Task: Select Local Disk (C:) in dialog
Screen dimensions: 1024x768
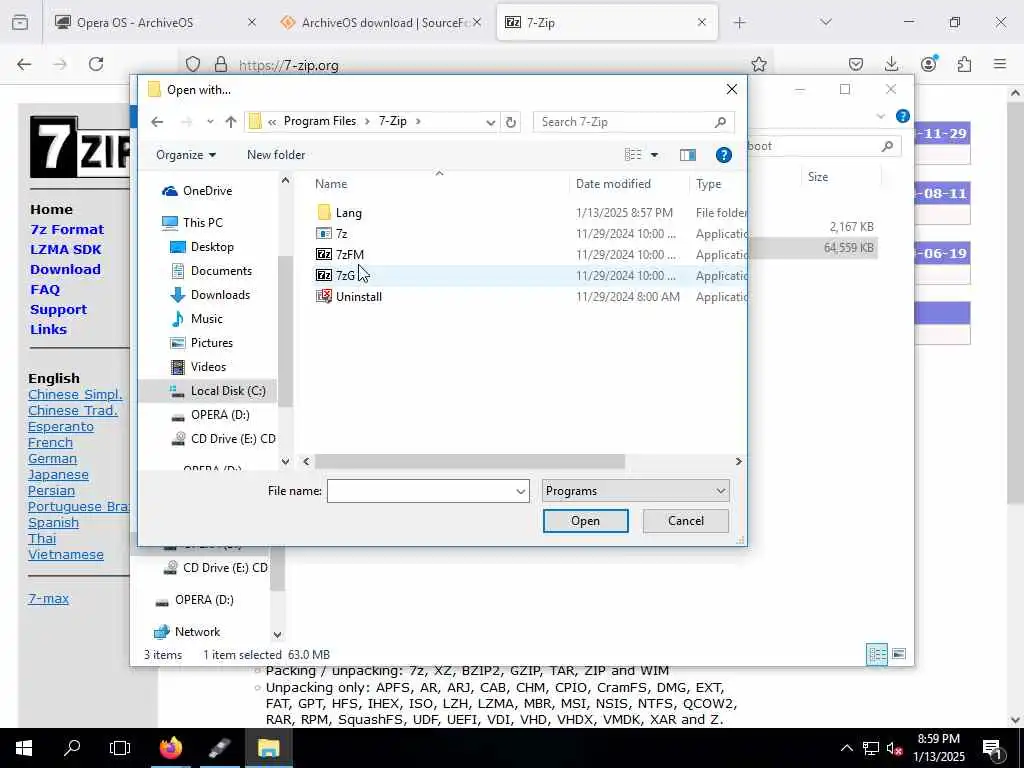Action: (217, 391)
